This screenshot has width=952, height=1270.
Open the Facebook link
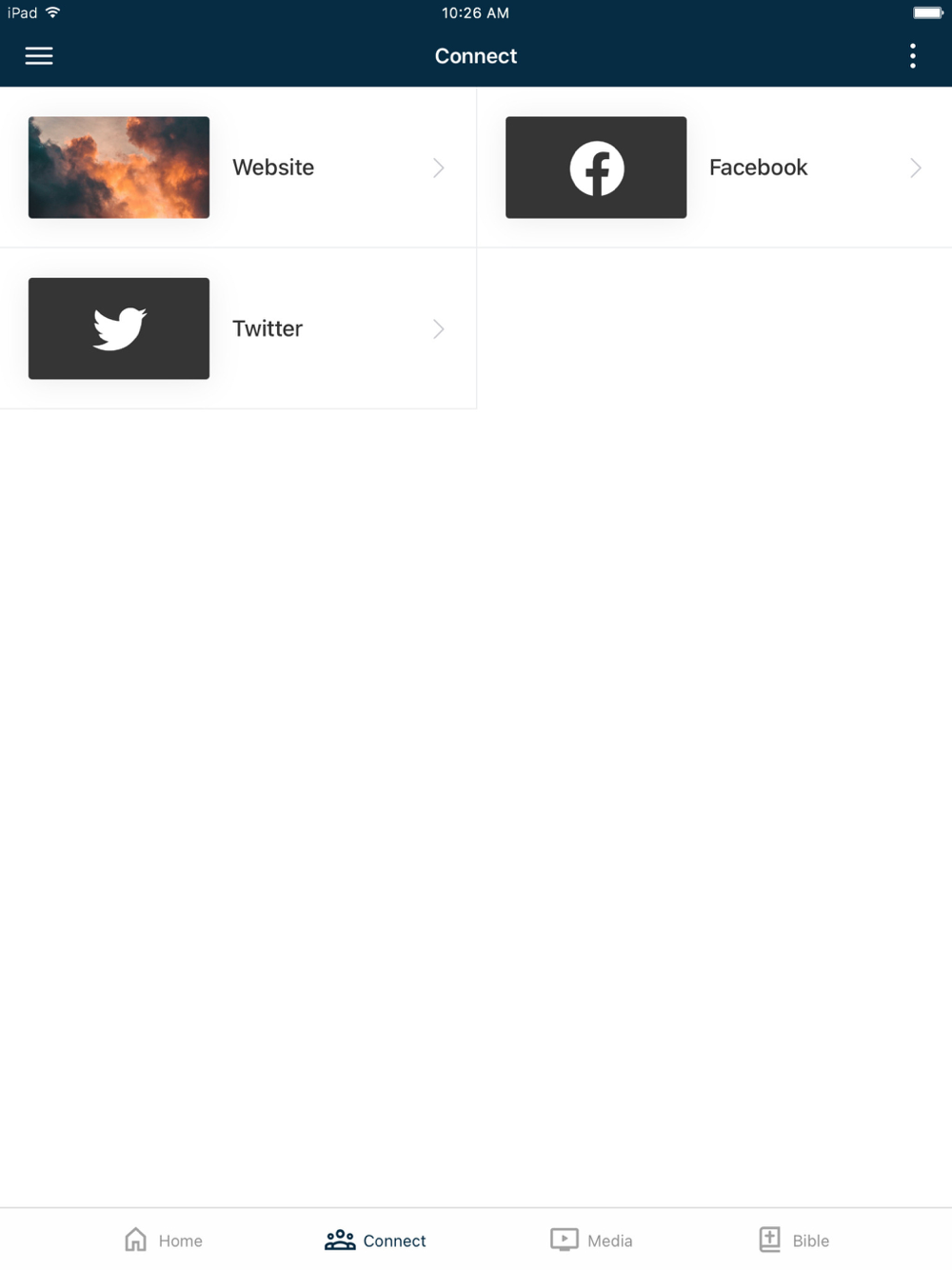714,168
